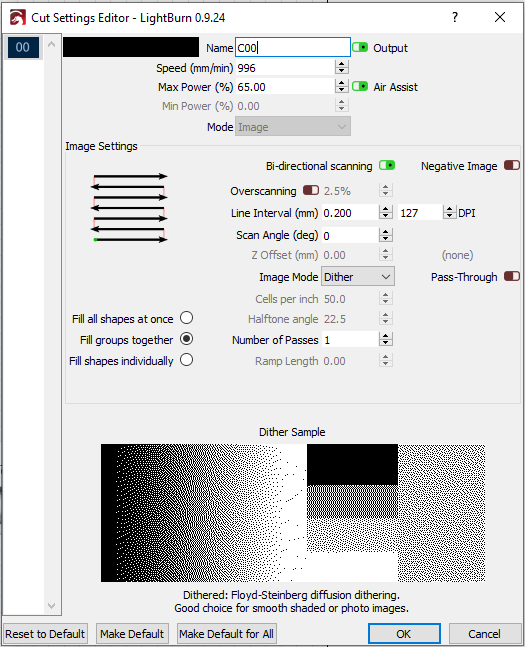Click the Reset to Default button
The width and height of the screenshot is (525, 647).
point(45,633)
